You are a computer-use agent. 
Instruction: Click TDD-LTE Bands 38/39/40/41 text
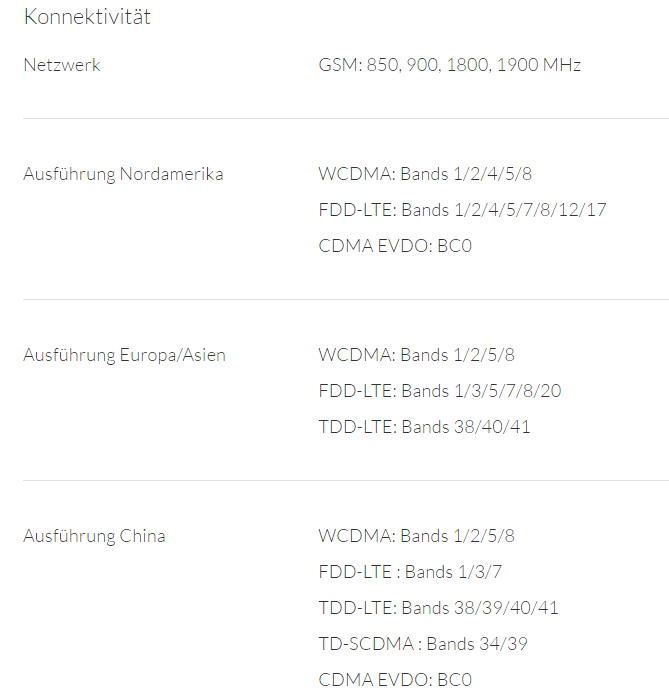click(x=438, y=608)
